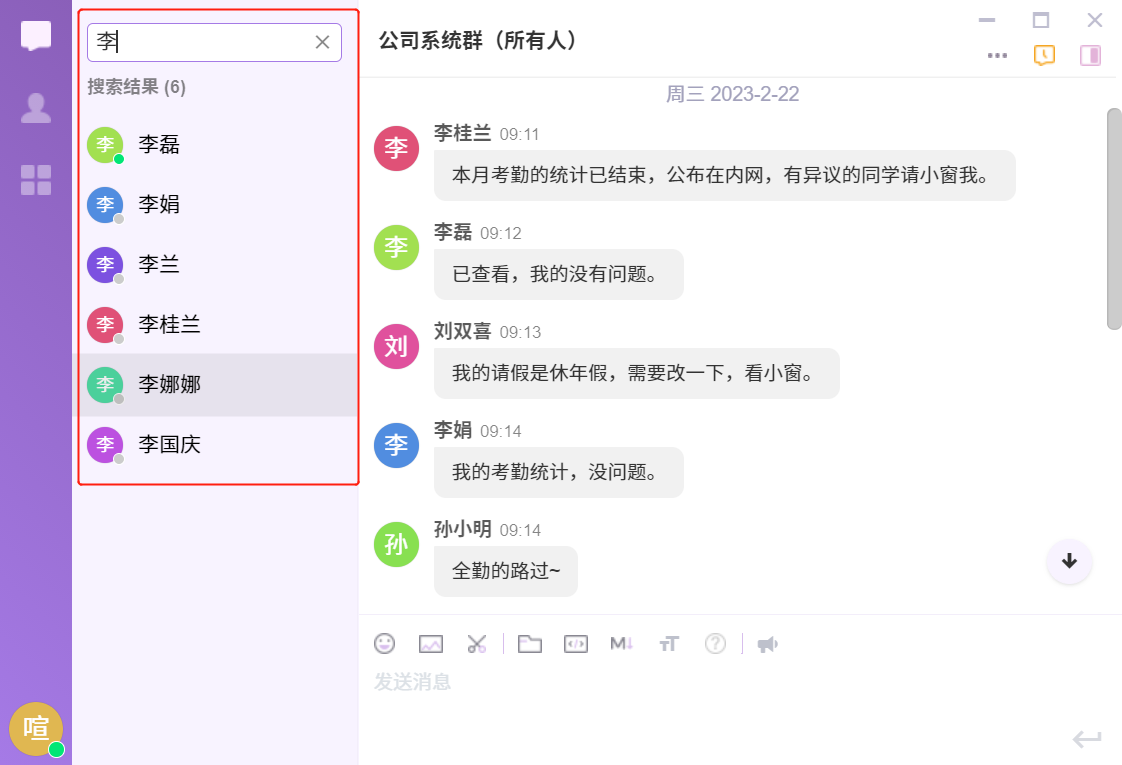The width and height of the screenshot is (1122, 765).
Task: Click the emoji picker icon
Action: click(x=384, y=644)
